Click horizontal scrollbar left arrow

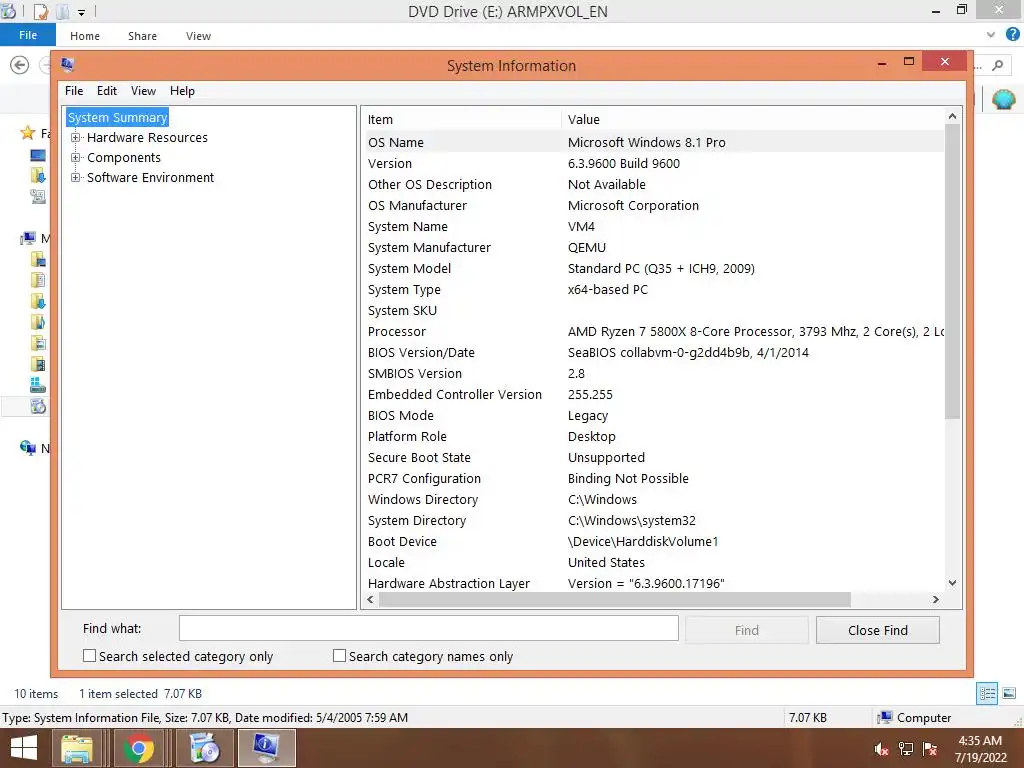[370, 600]
